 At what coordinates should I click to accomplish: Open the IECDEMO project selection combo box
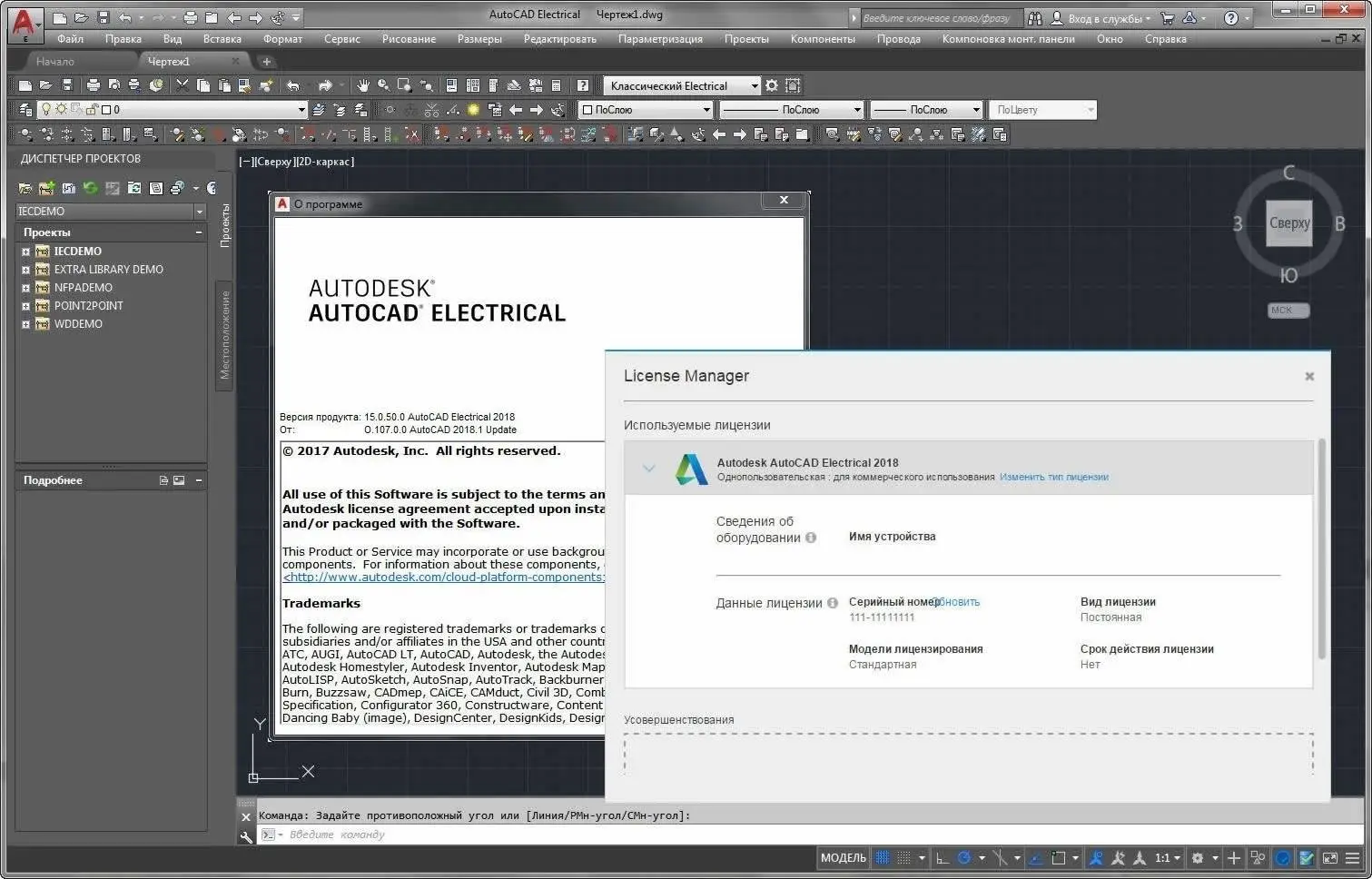click(111, 212)
